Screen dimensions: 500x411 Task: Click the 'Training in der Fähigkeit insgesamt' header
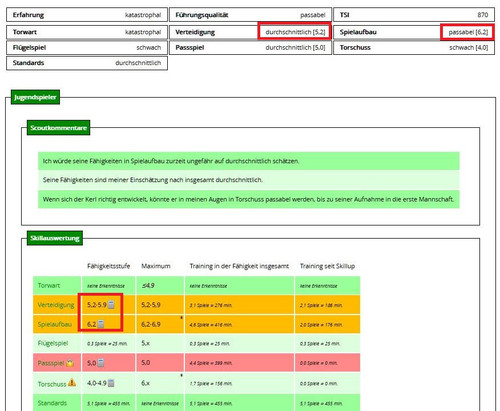[239, 266]
